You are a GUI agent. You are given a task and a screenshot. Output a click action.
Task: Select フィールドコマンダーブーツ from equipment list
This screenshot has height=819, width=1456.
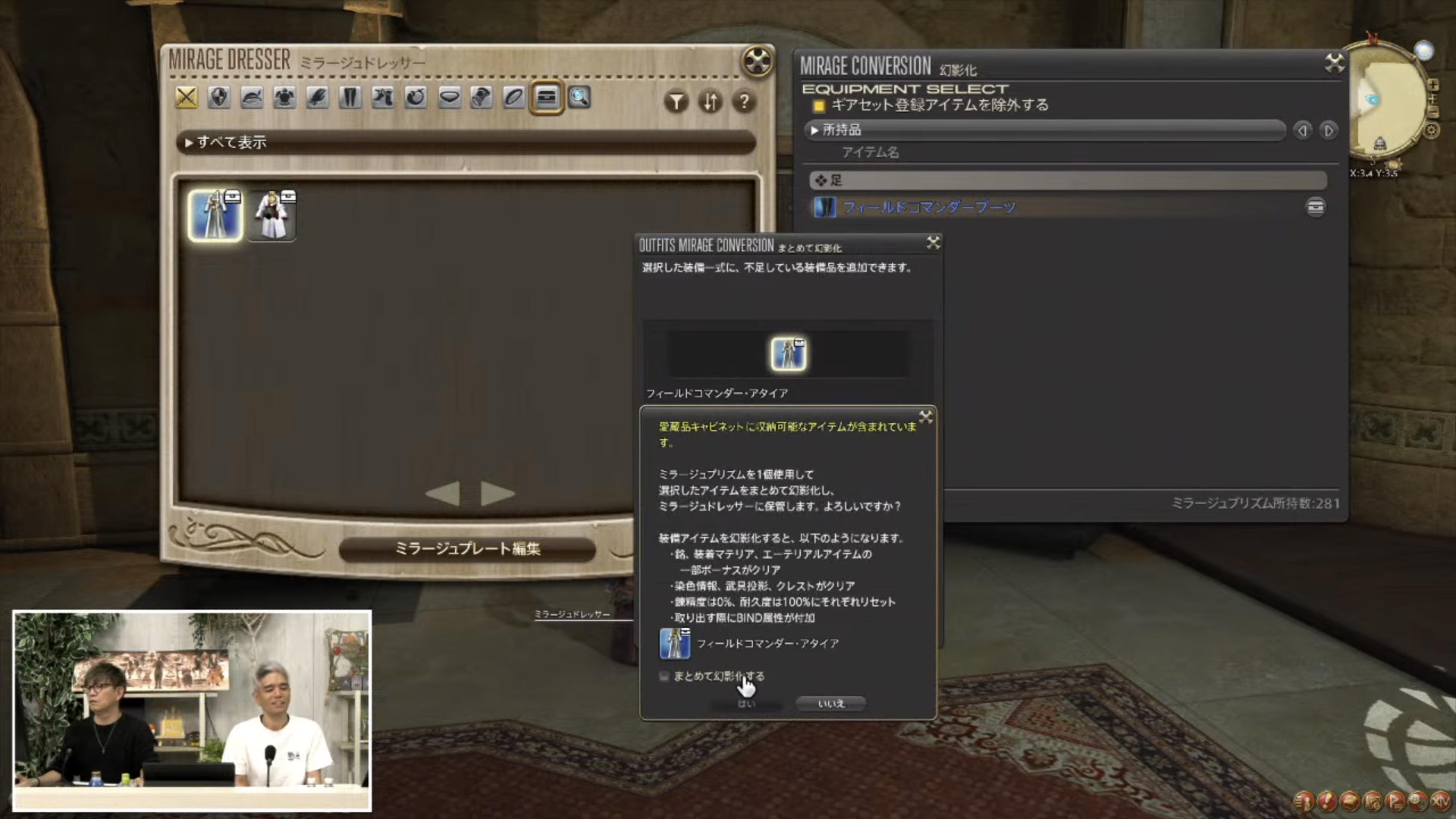pyautogui.click(x=929, y=207)
